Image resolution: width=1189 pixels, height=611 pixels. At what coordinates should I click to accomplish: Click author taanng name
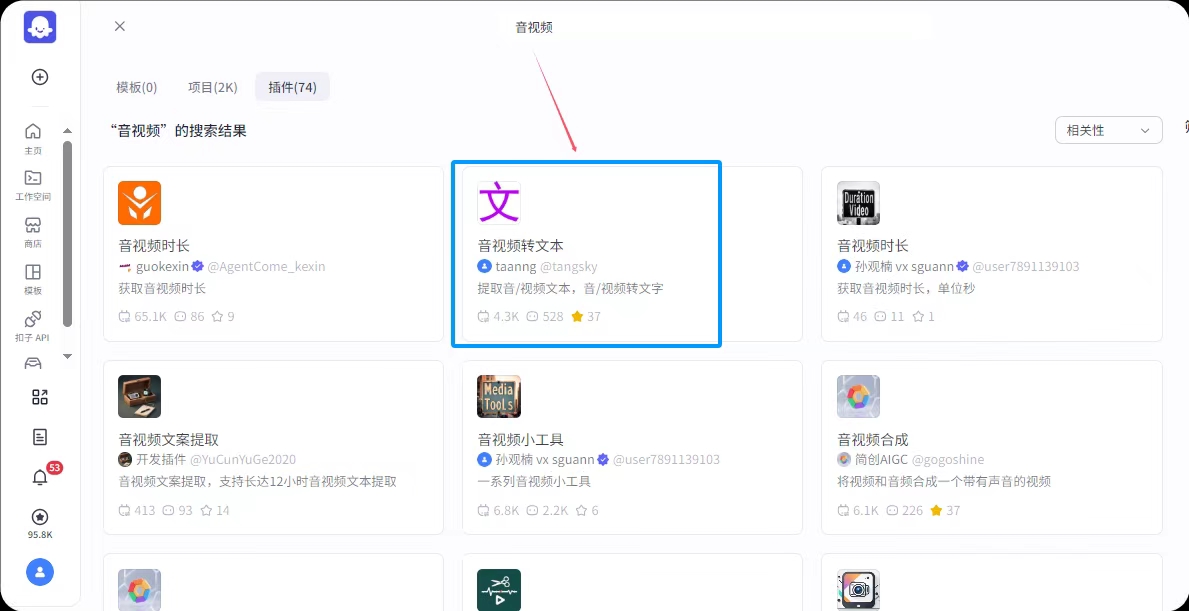point(515,266)
